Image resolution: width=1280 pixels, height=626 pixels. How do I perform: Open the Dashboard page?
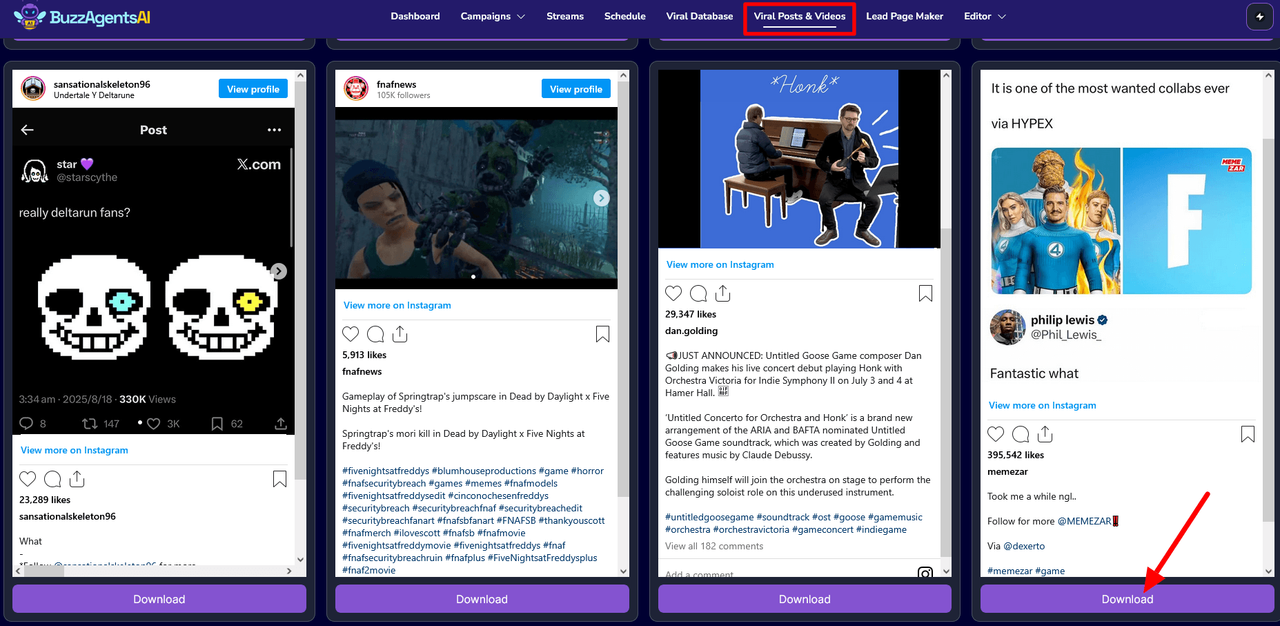(415, 16)
